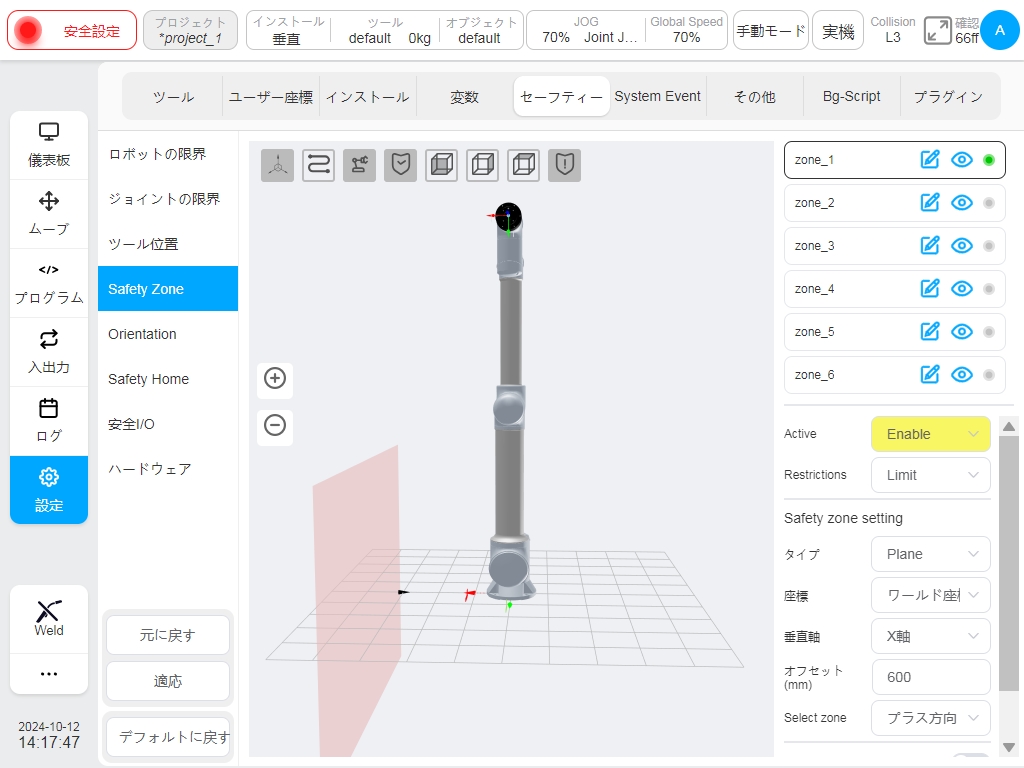
Task: Open the 座標 world coordinate dropdown
Action: pos(931,595)
